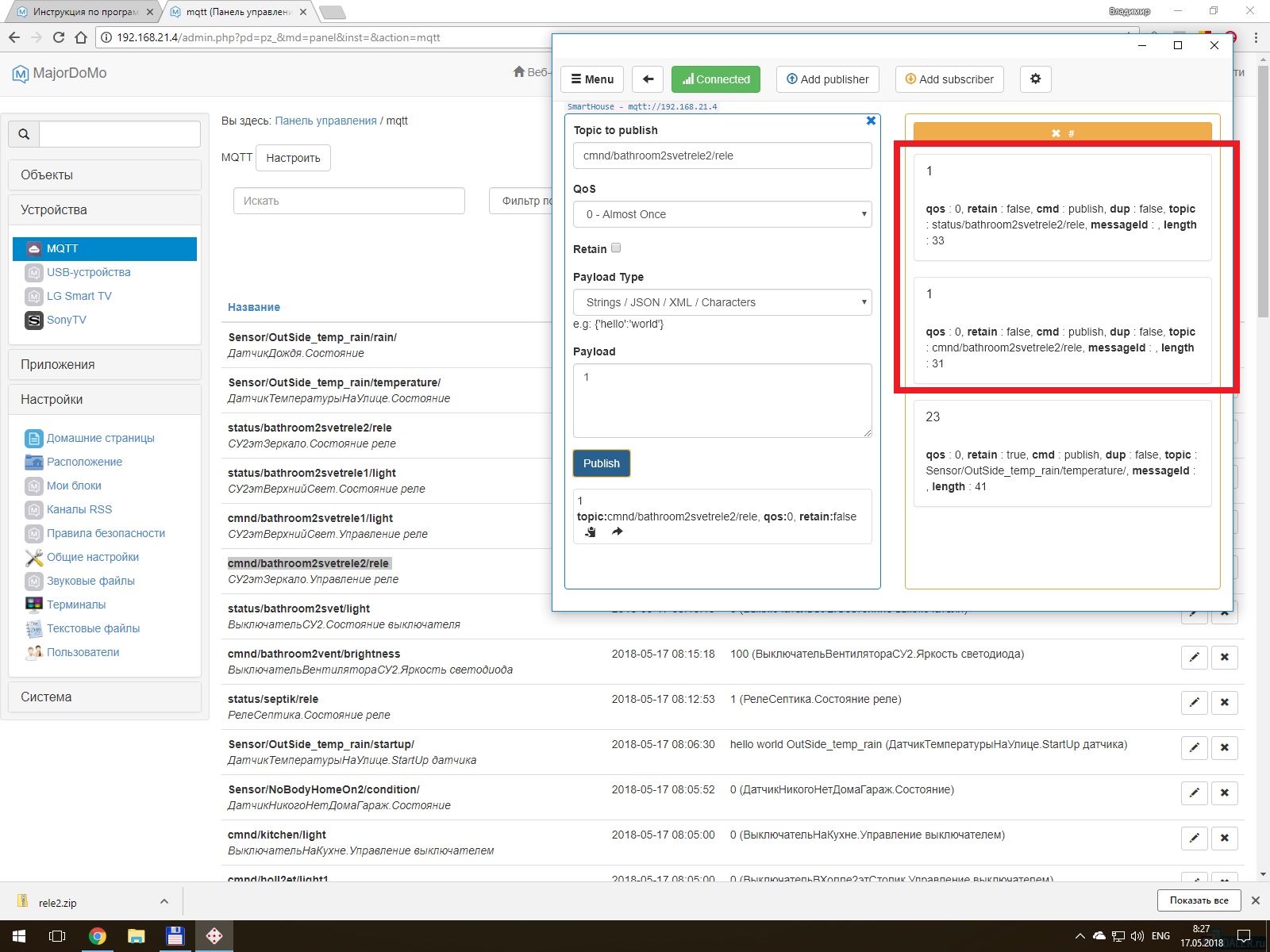Open LG Smart TV in the sidebar

(79, 296)
